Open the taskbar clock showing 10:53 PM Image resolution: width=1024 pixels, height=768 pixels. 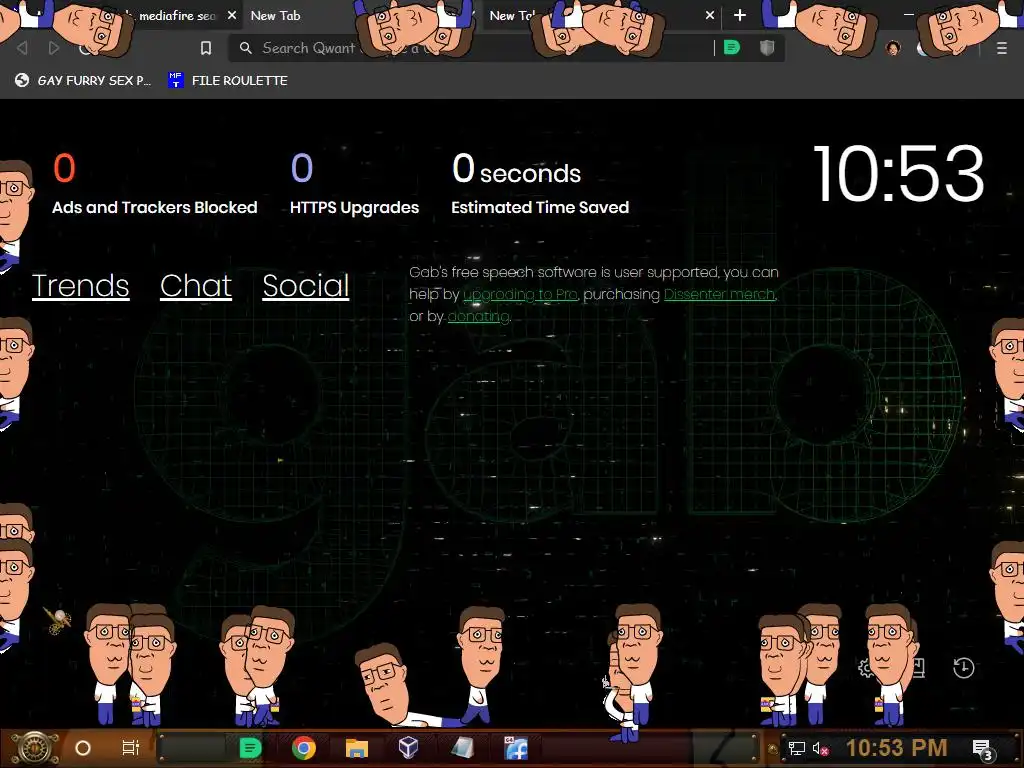(x=897, y=748)
